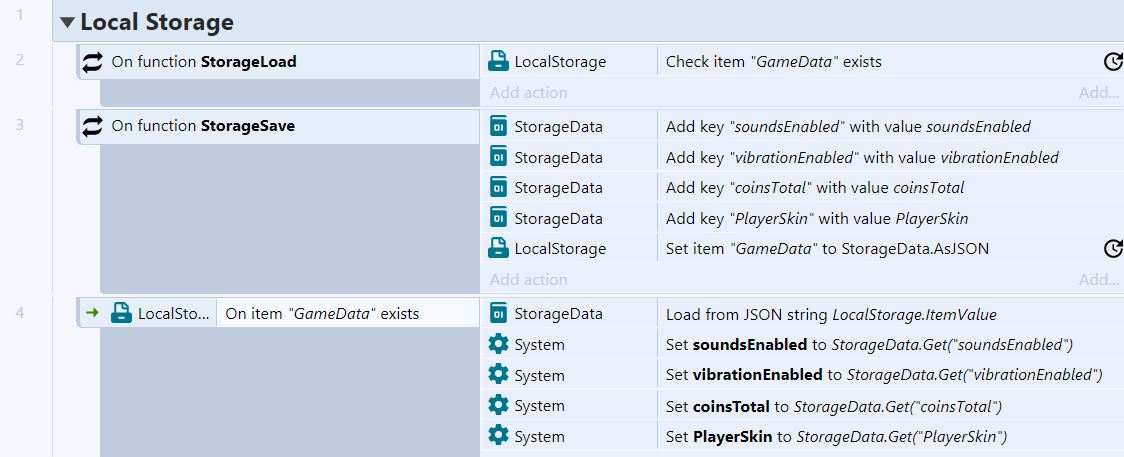Click System gear icon for coinsTotal row
Image resolution: width=1124 pixels, height=457 pixels.
coord(498,405)
